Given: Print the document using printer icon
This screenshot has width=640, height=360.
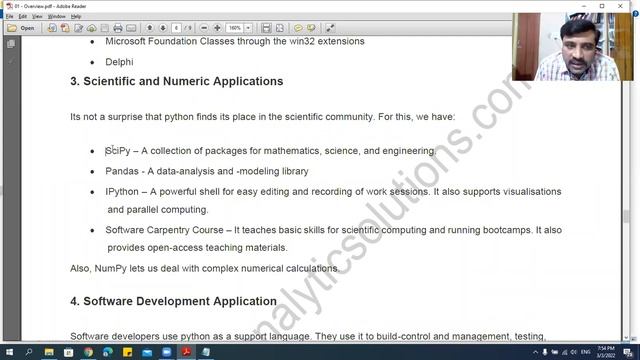Looking at the screenshot, I should pyautogui.click(x=118, y=28).
